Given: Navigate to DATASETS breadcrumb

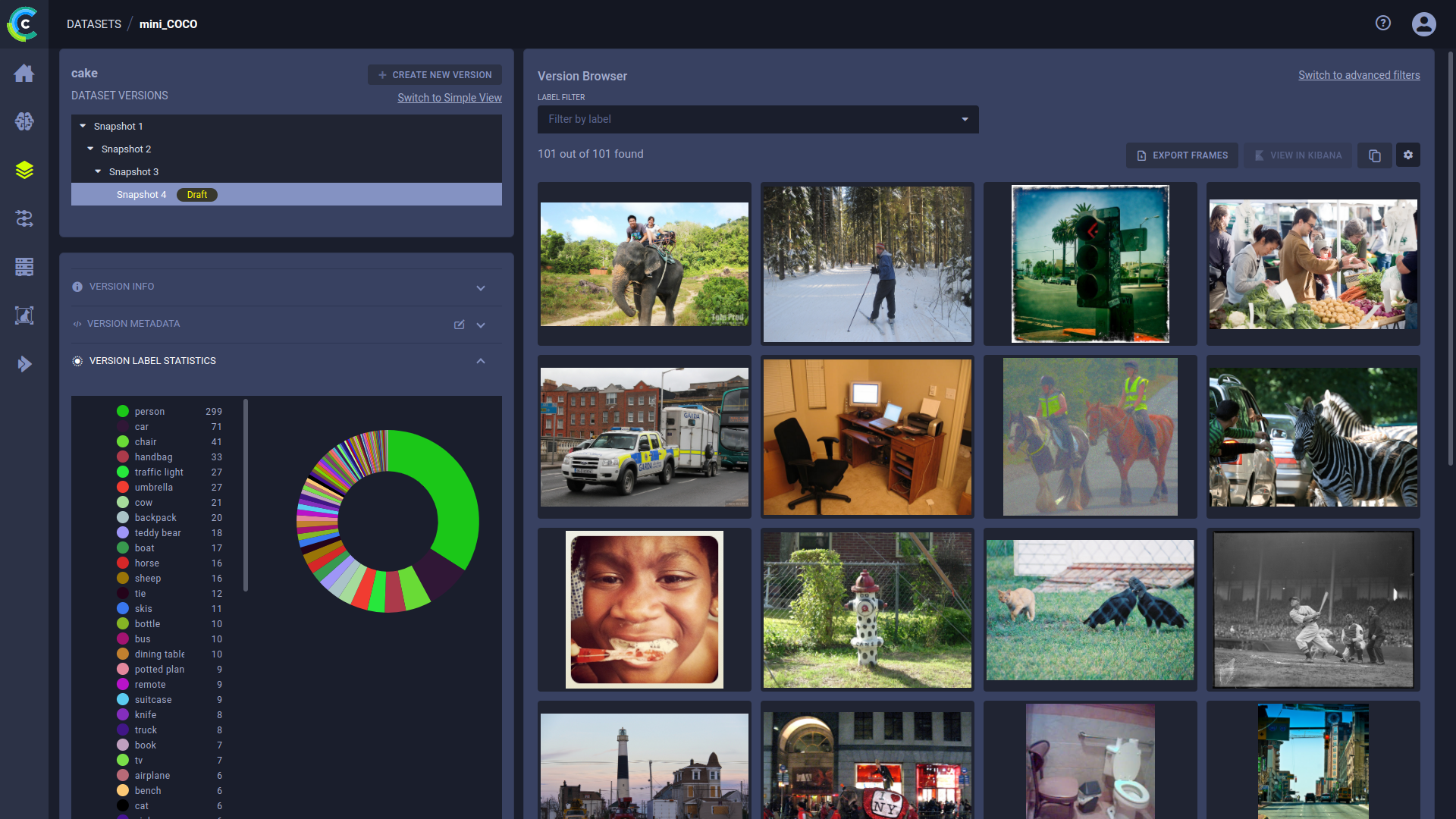Looking at the screenshot, I should [94, 24].
